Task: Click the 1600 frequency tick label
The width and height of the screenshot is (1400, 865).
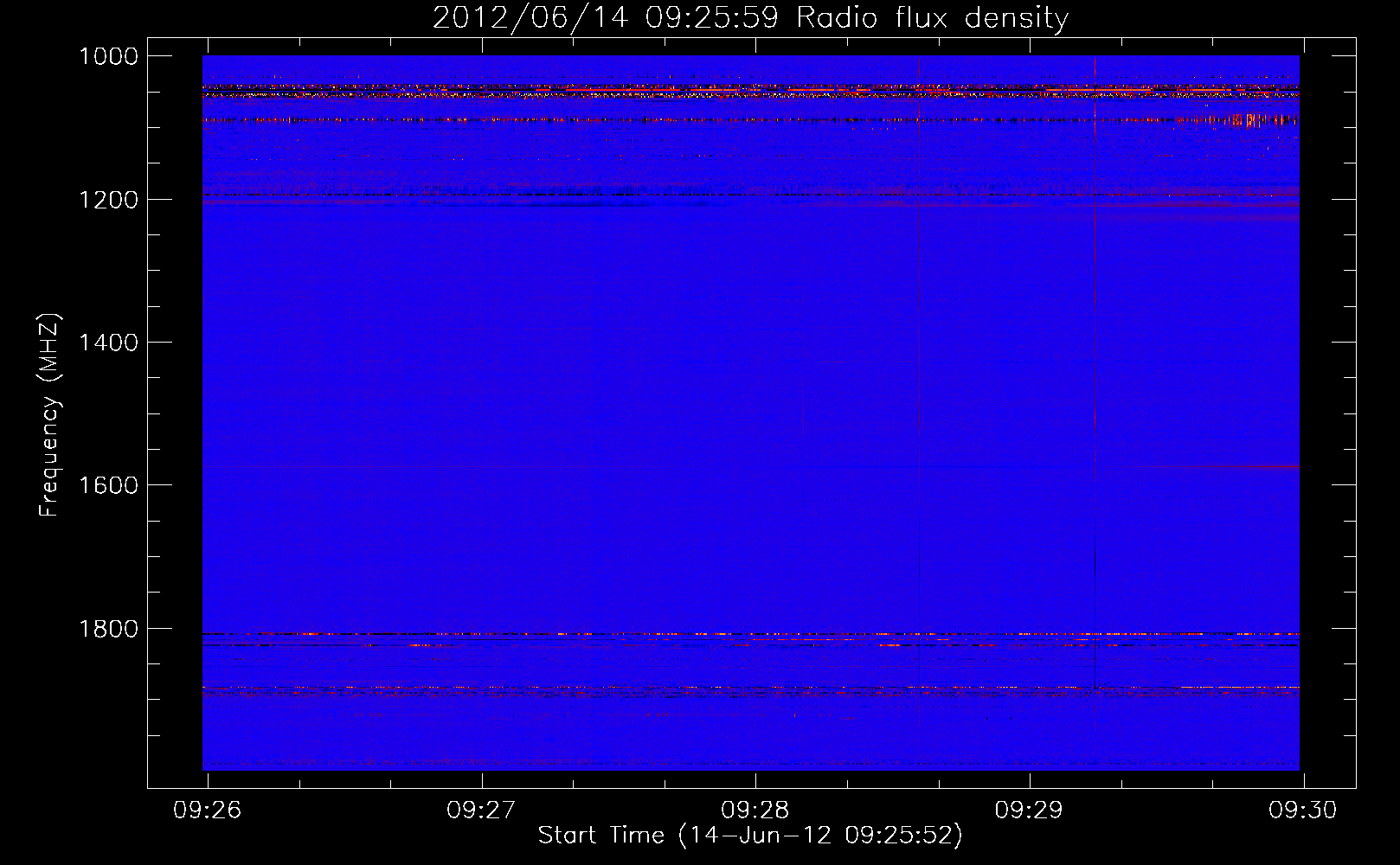Action: (x=108, y=485)
